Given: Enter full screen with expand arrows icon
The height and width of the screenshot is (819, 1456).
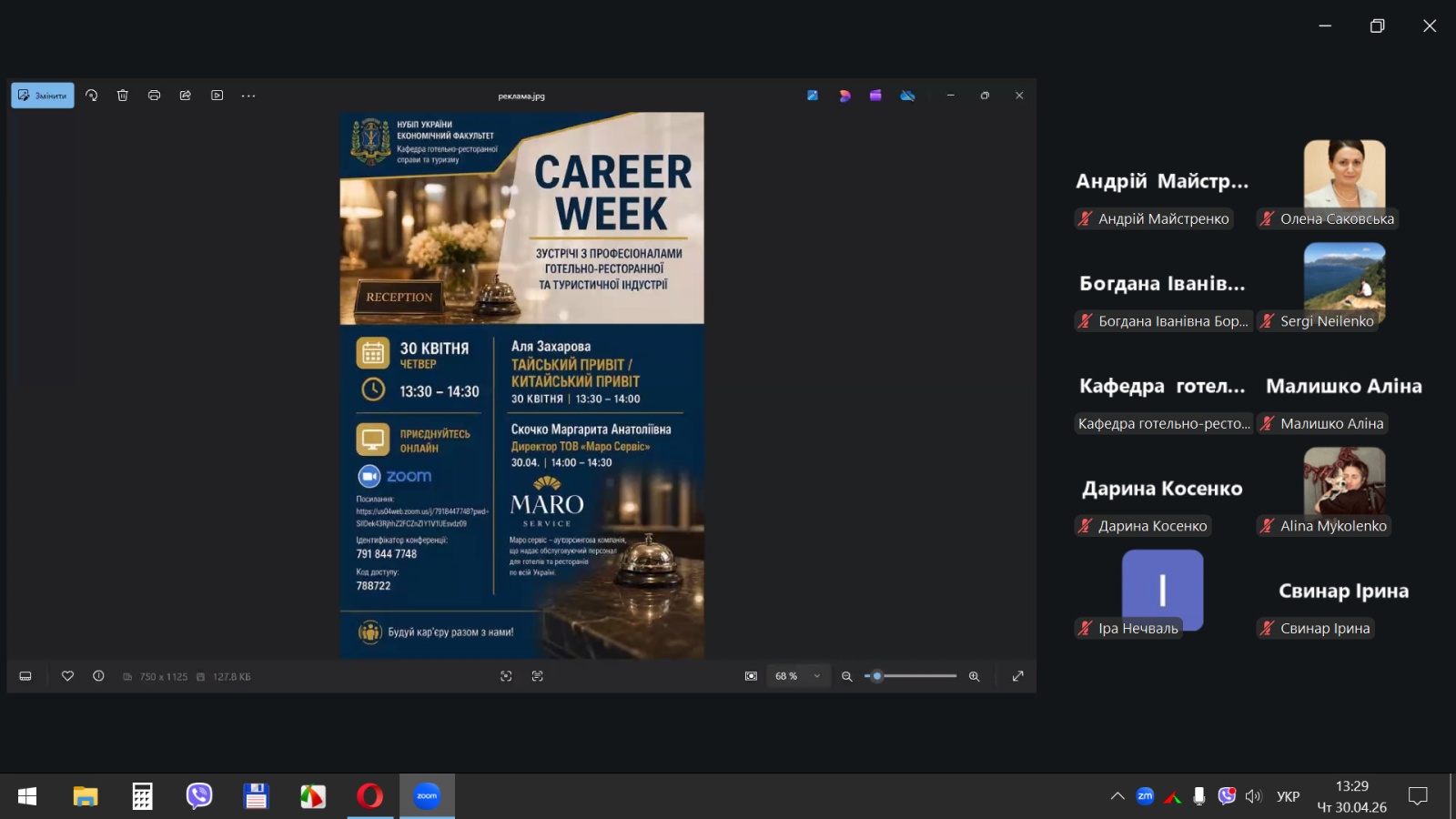Looking at the screenshot, I should [1018, 676].
